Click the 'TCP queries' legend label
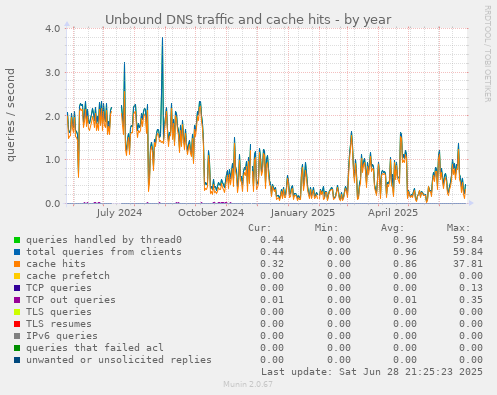This screenshot has height=395, width=497. point(59,288)
